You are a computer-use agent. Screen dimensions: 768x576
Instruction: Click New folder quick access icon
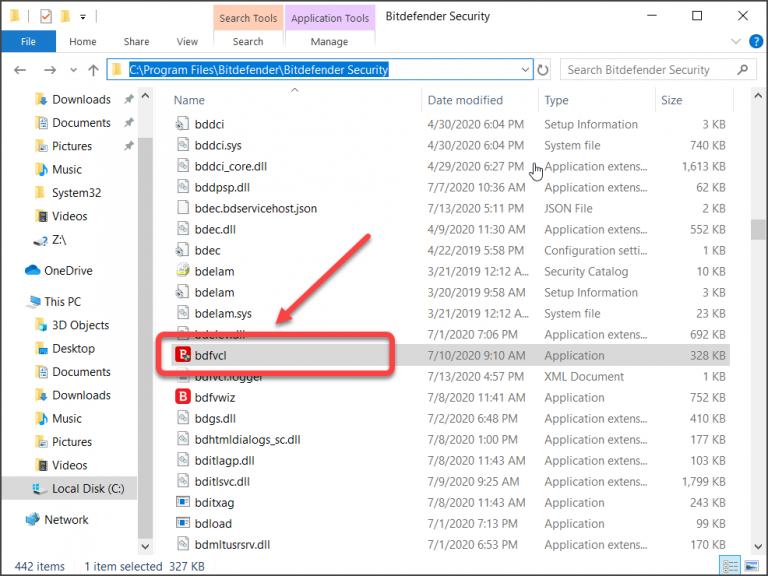coord(65,17)
